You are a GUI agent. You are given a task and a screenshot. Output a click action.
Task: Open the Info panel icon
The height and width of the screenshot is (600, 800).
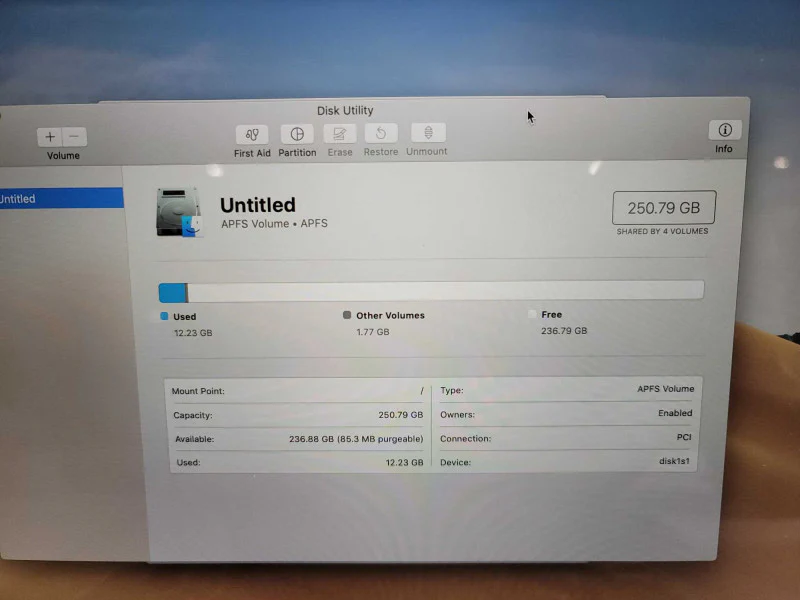coord(724,130)
